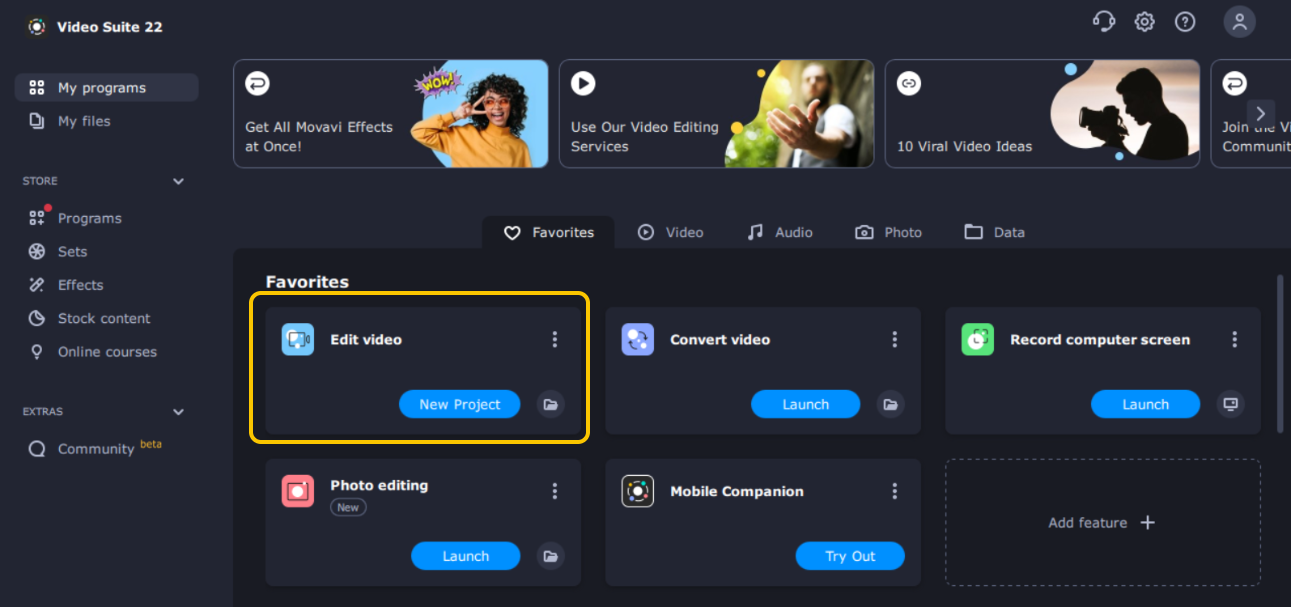1291x607 pixels.
Task: Open settings via the gear icon
Action: click(x=1144, y=22)
